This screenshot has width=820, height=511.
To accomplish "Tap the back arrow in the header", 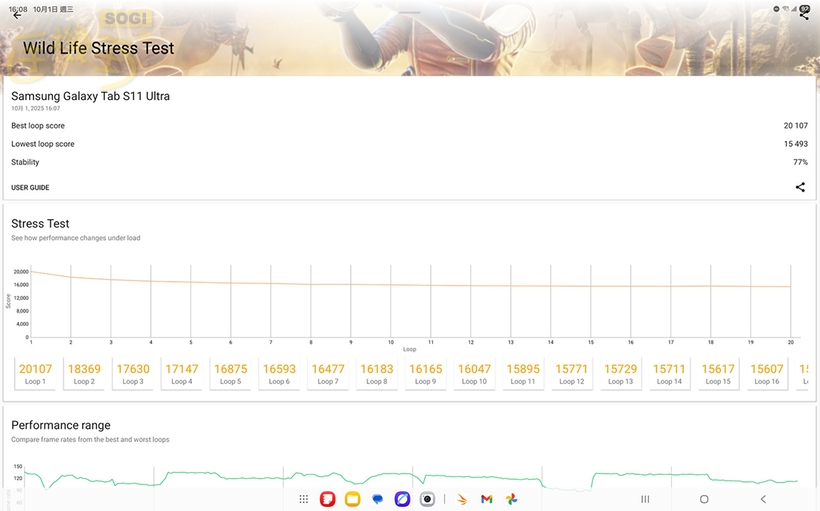I will [x=17, y=15].
